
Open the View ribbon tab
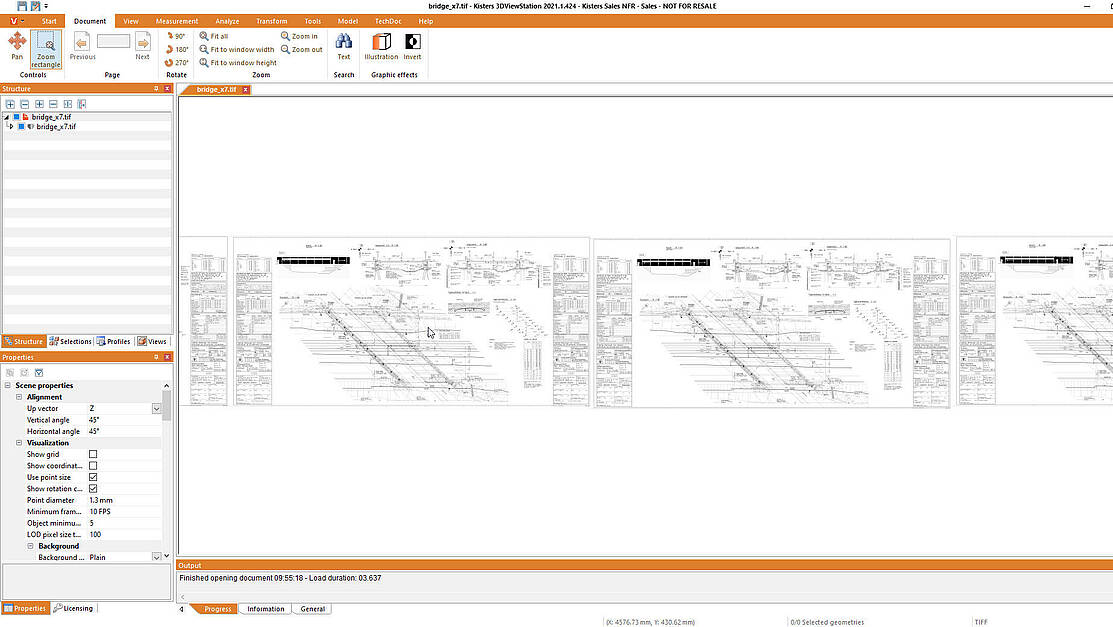coord(131,21)
